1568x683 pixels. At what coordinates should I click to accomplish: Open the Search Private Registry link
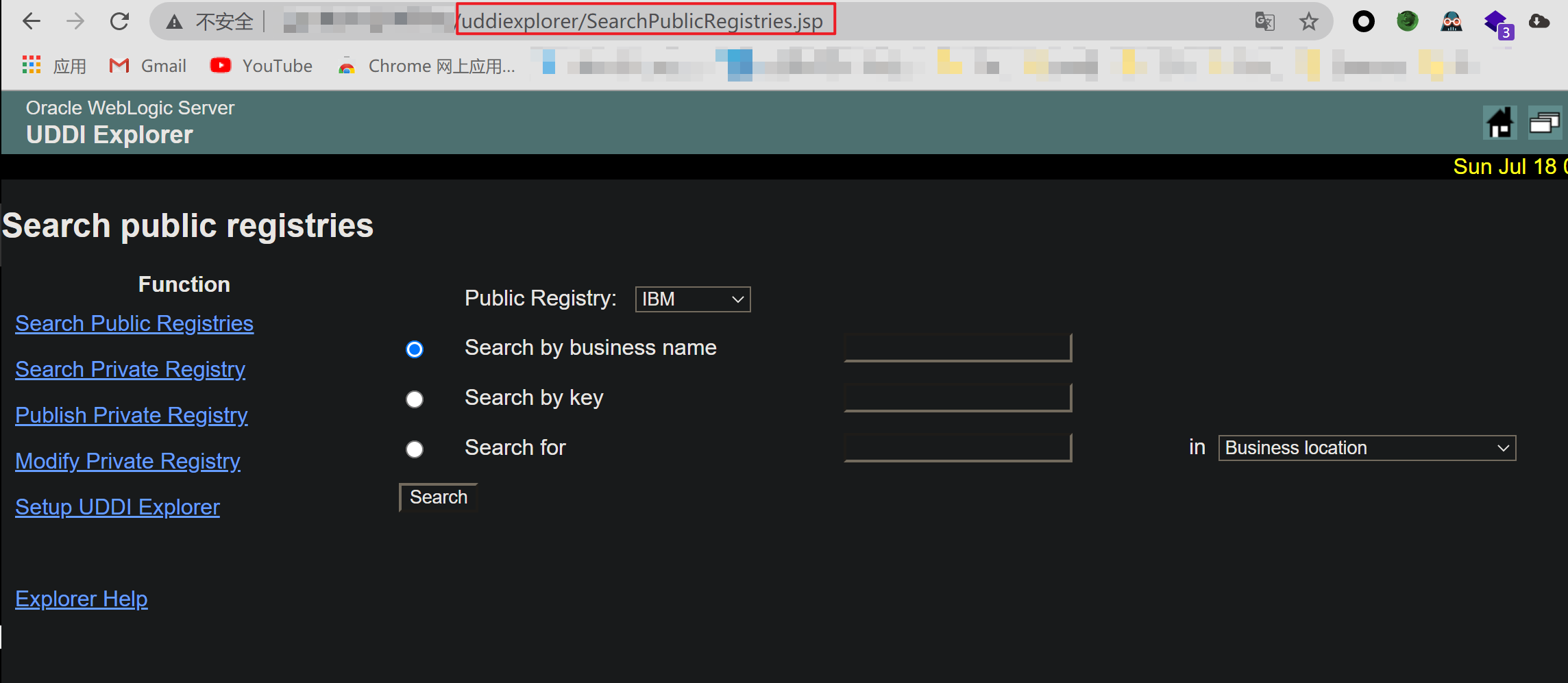[130, 369]
